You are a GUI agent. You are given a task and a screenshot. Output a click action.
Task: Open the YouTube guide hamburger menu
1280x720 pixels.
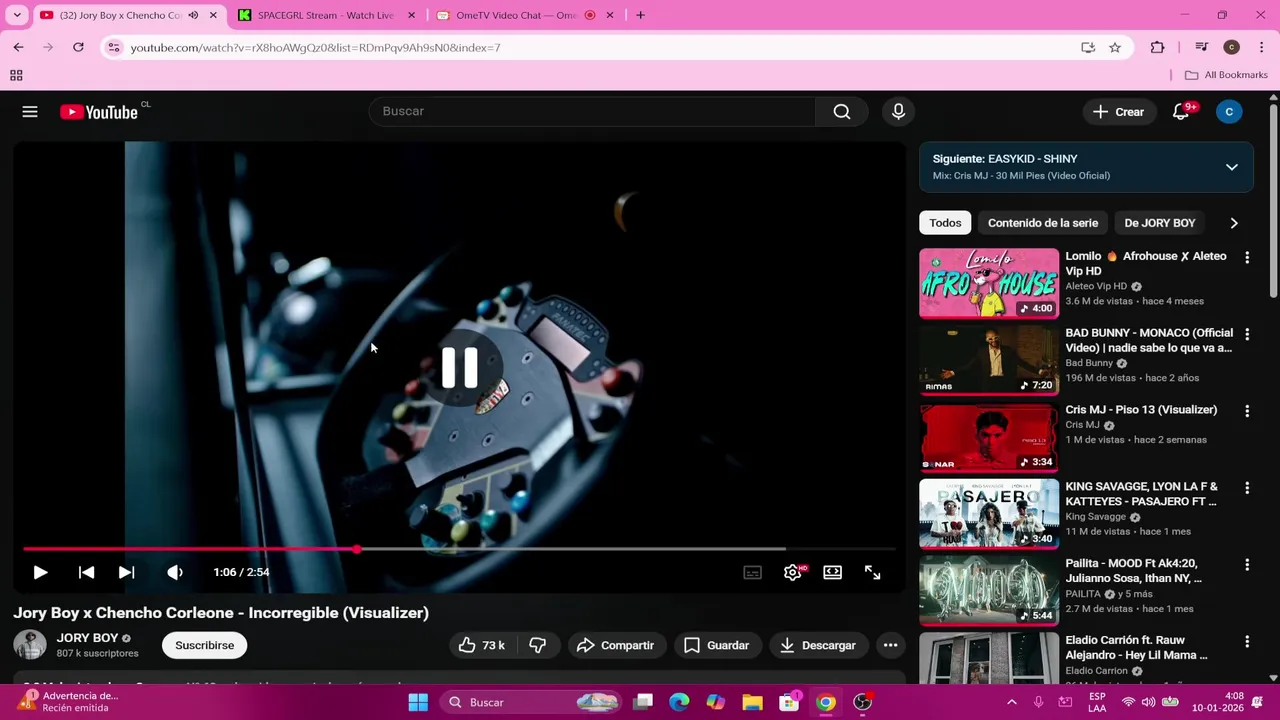pyautogui.click(x=30, y=112)
